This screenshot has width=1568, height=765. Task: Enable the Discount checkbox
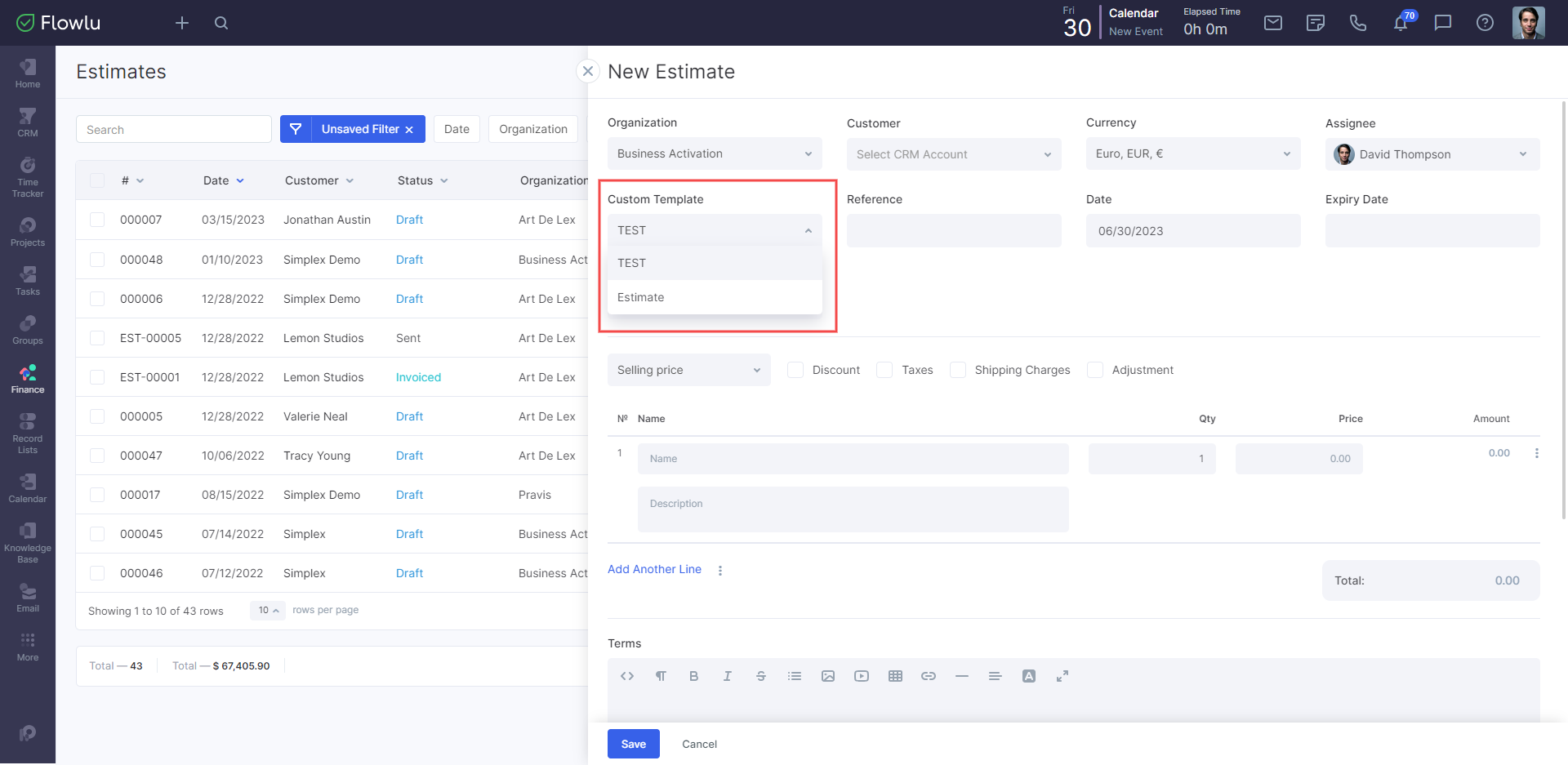[795, 370]
